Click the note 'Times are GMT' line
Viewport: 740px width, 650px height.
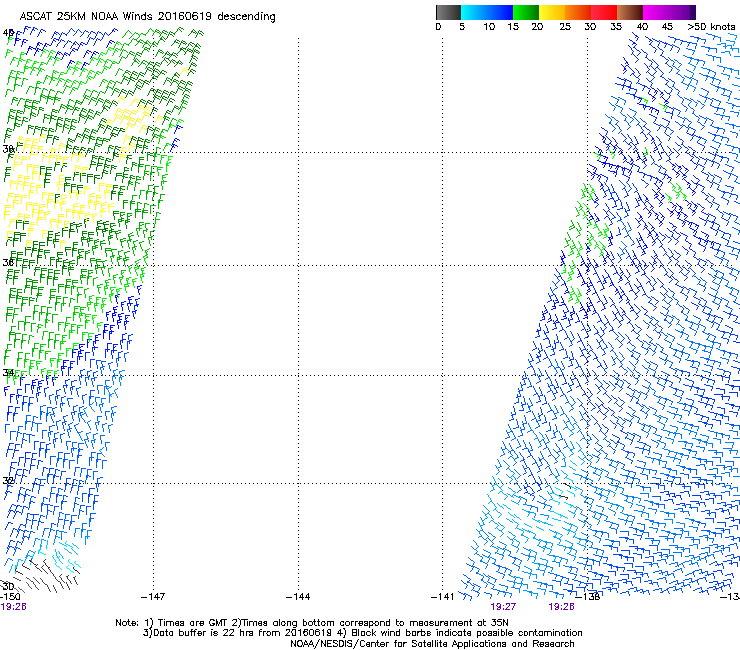point(312,623)
